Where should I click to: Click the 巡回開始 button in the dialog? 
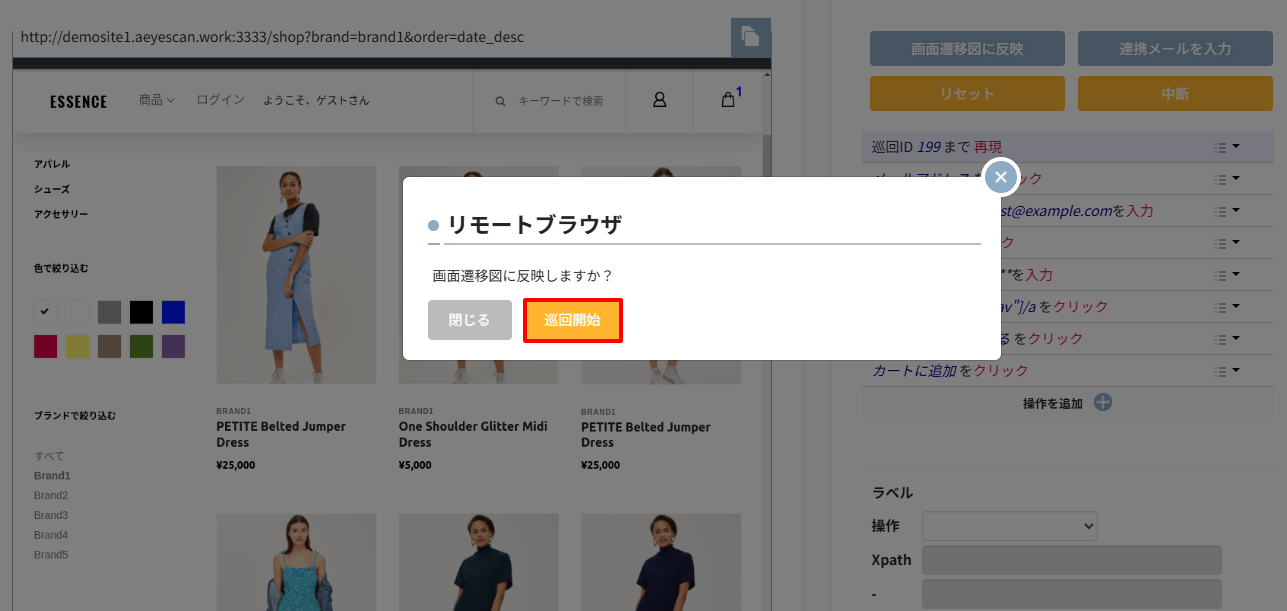573,320
